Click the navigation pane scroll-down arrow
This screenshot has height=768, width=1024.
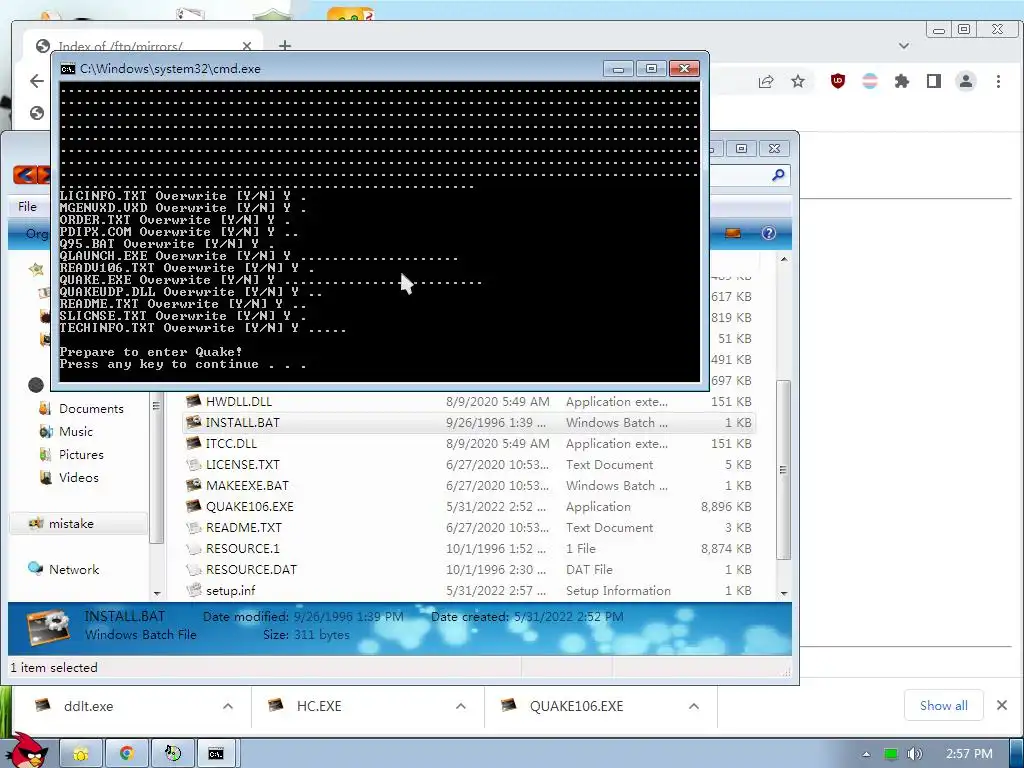157,594
